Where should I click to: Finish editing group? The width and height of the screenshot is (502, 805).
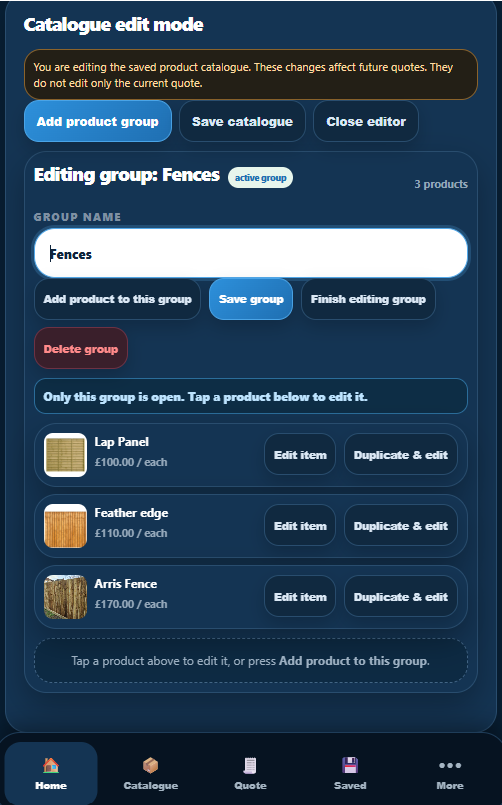pyautogui.click(x=368, y=299)
